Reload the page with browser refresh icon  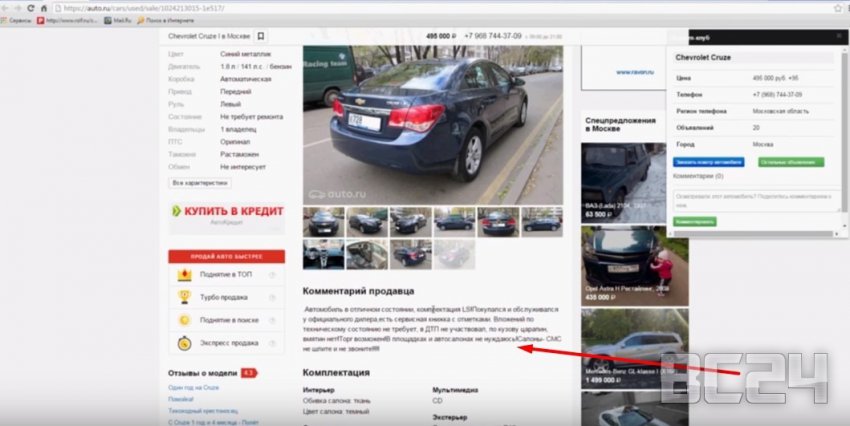31,7
